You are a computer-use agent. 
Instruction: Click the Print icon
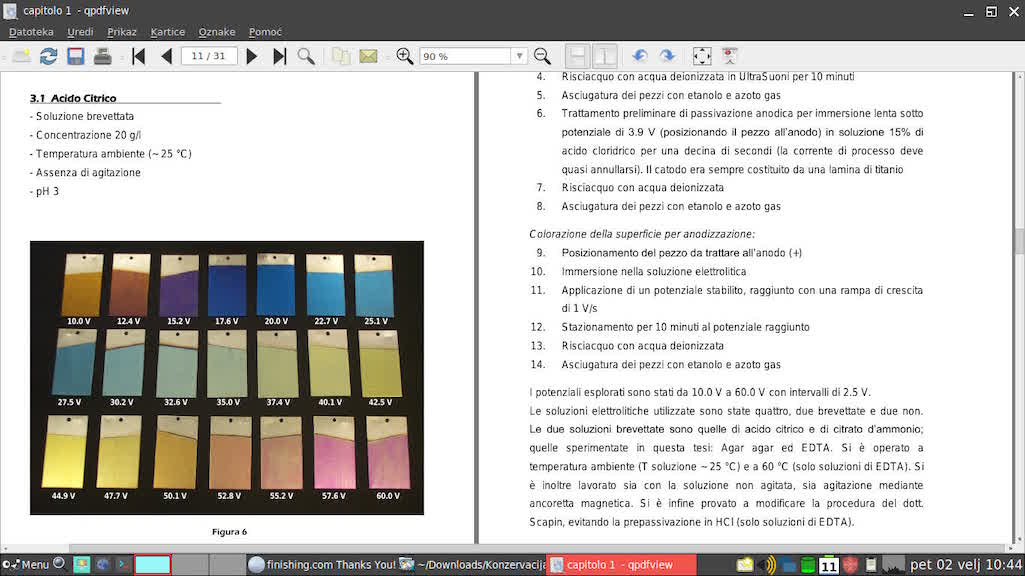(x=102, y=57)
